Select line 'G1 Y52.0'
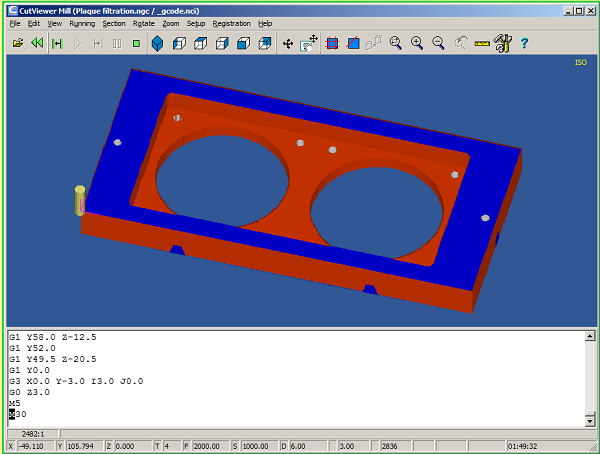 pos(33,348)
